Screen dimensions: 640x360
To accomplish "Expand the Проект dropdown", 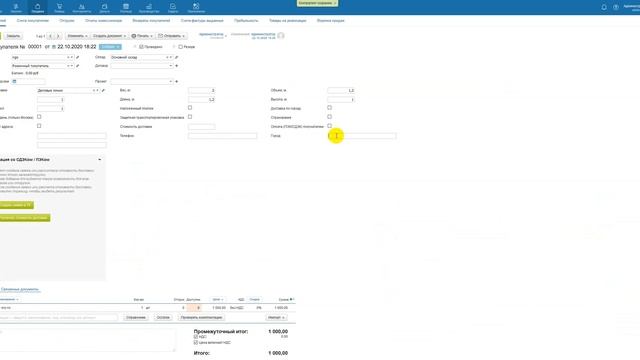I will [170, 82].
